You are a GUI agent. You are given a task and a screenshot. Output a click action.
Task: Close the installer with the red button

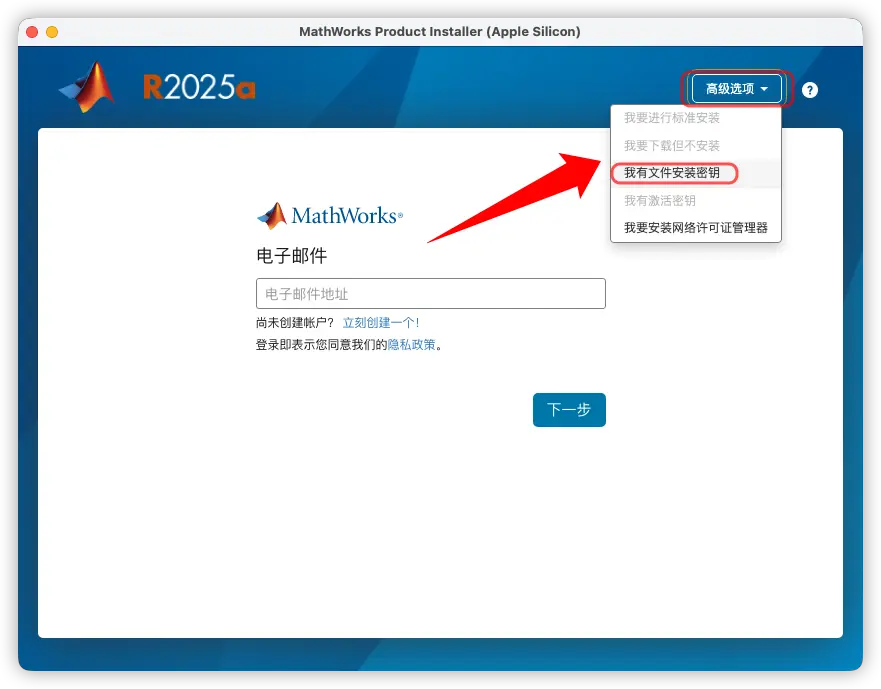click(33, 32)
